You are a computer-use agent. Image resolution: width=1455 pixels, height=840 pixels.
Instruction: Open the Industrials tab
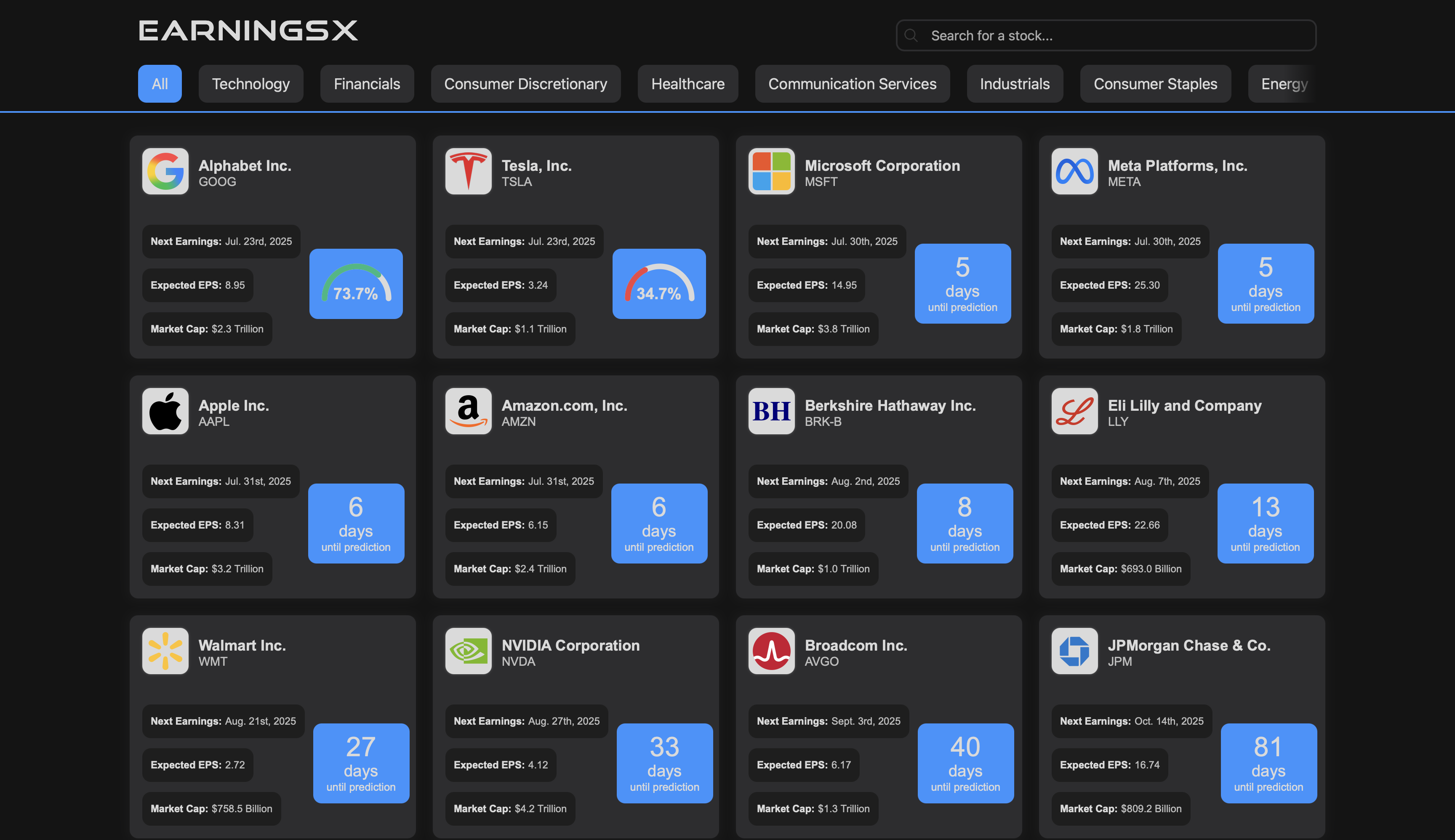point(1015,84)
